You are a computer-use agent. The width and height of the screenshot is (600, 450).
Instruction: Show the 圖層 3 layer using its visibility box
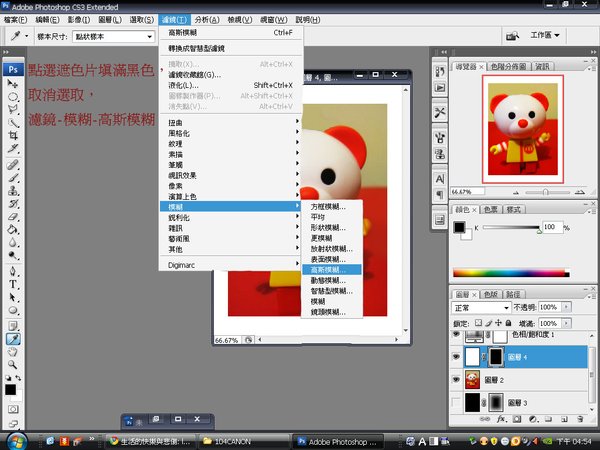tap(456, 403)
